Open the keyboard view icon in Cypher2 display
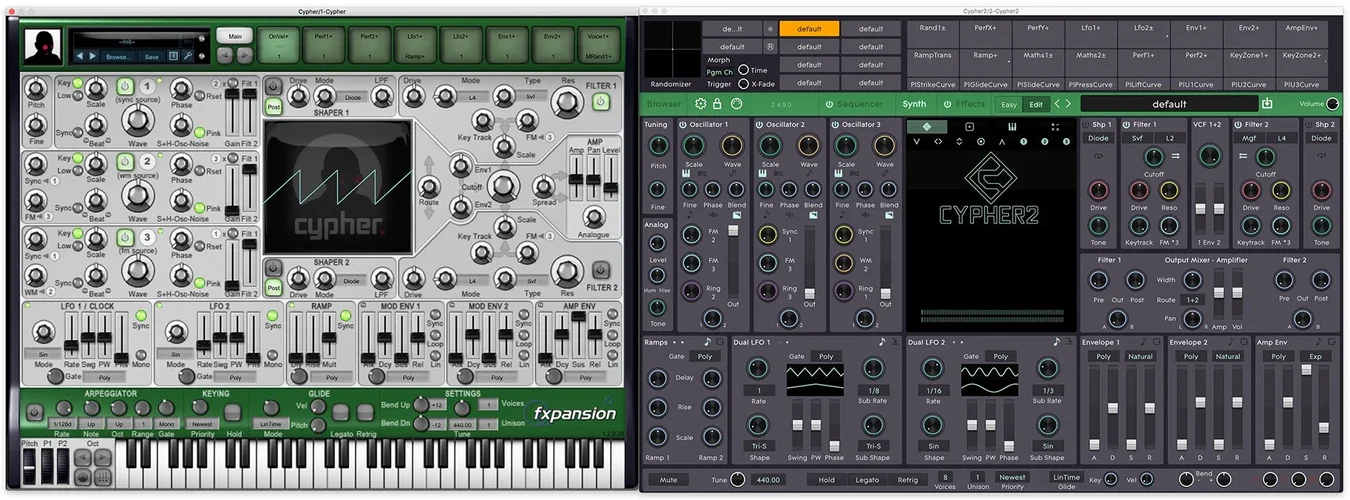The image size is (1350, 500). pyautogui.click(x=1012, y=127)
